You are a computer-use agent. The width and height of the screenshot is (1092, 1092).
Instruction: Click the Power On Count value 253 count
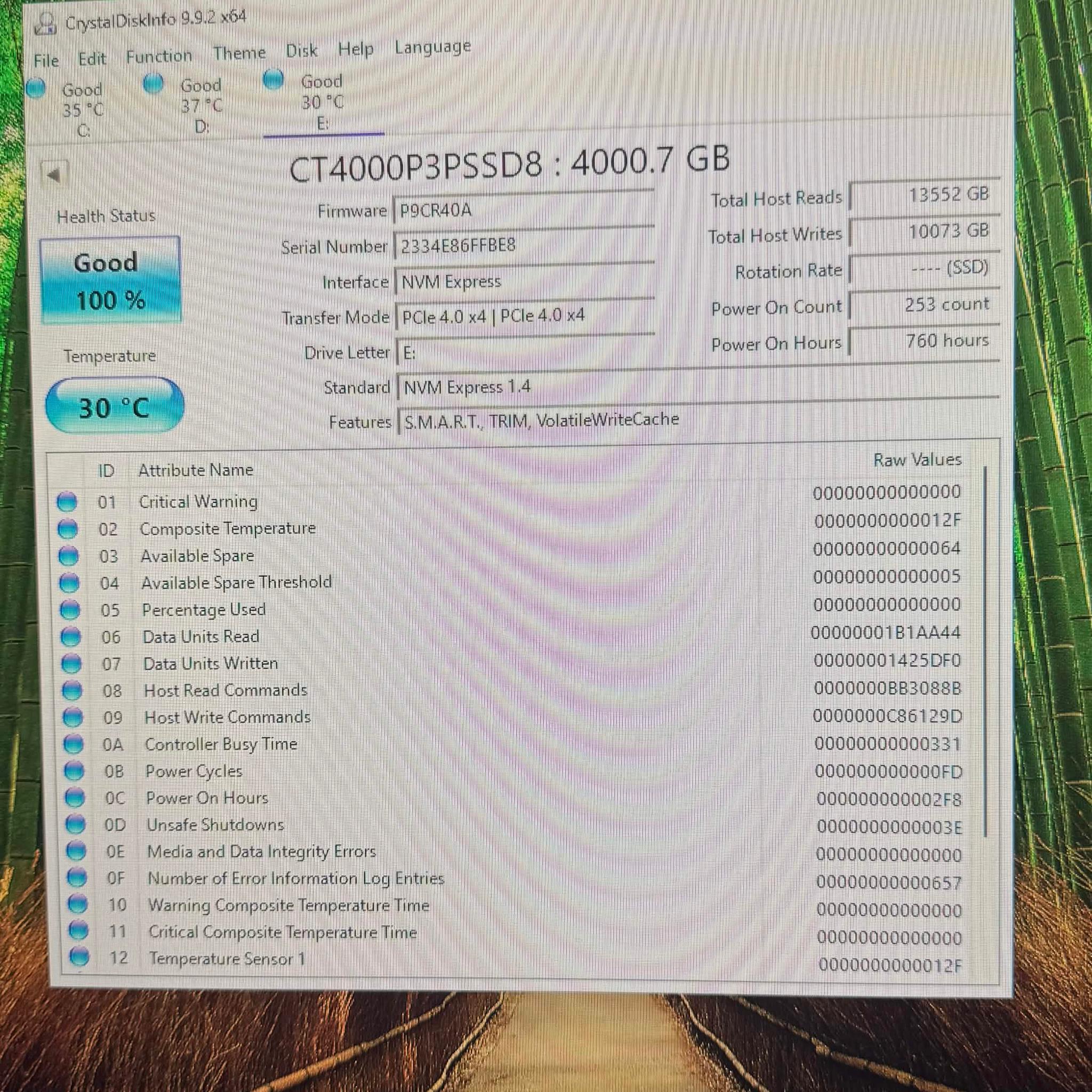click(x=925, y=304)
